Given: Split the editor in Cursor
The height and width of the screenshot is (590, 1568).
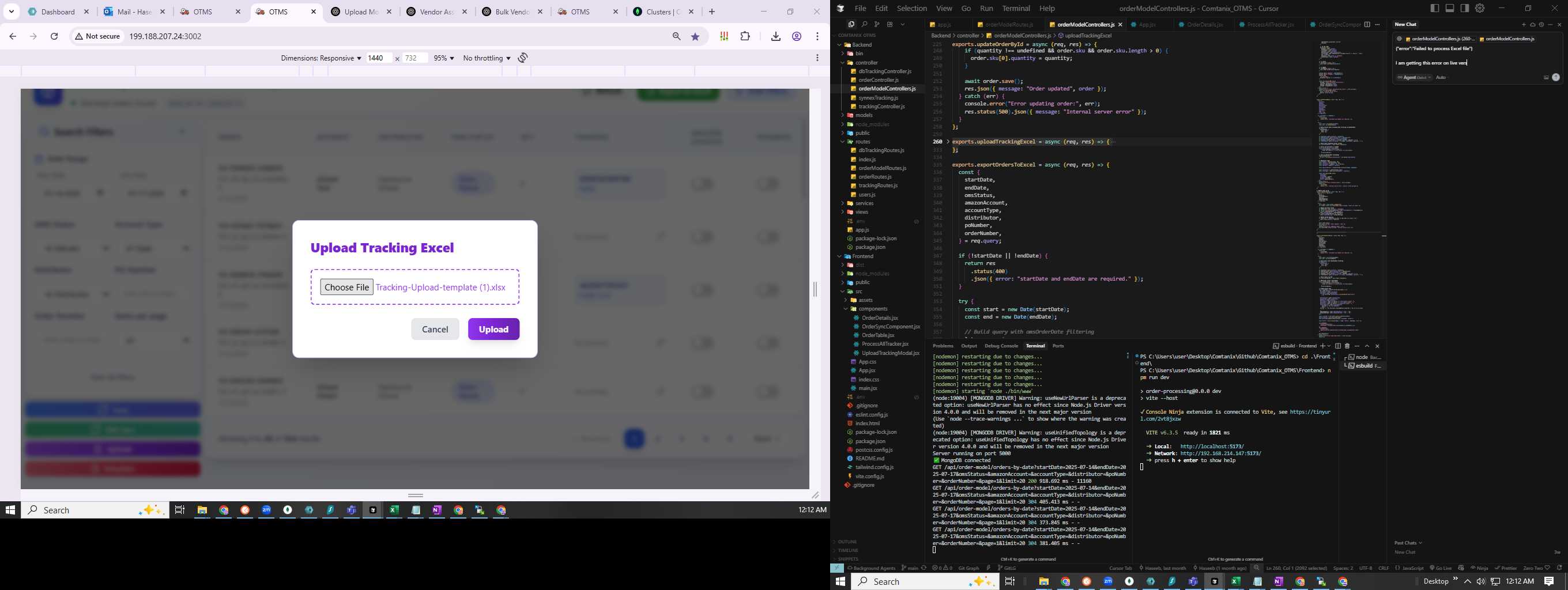Looking at the screenshot, I should click(1367, 24).
